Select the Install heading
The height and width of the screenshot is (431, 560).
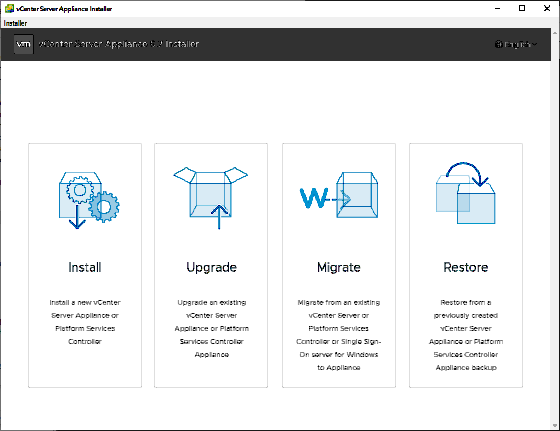pyautogui.click(x=85, y=267)
